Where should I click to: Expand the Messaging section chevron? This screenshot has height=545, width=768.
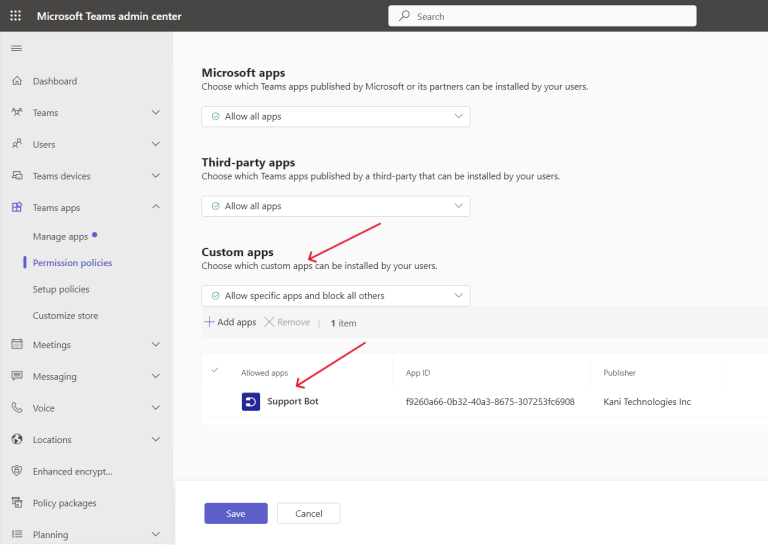(x=156, y=376)
